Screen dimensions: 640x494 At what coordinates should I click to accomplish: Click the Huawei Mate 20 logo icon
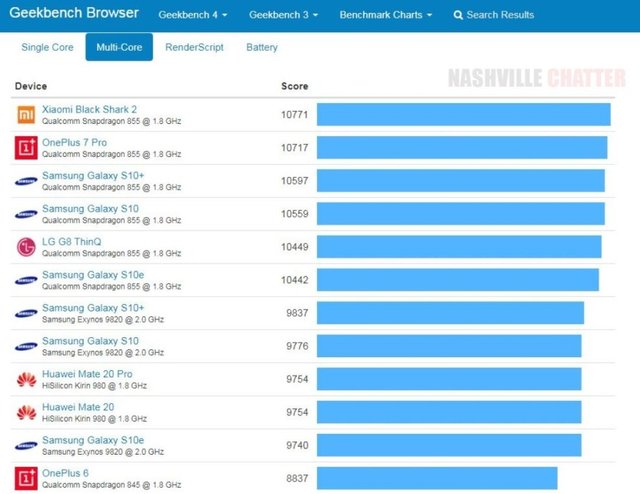(x=26, y=412)
